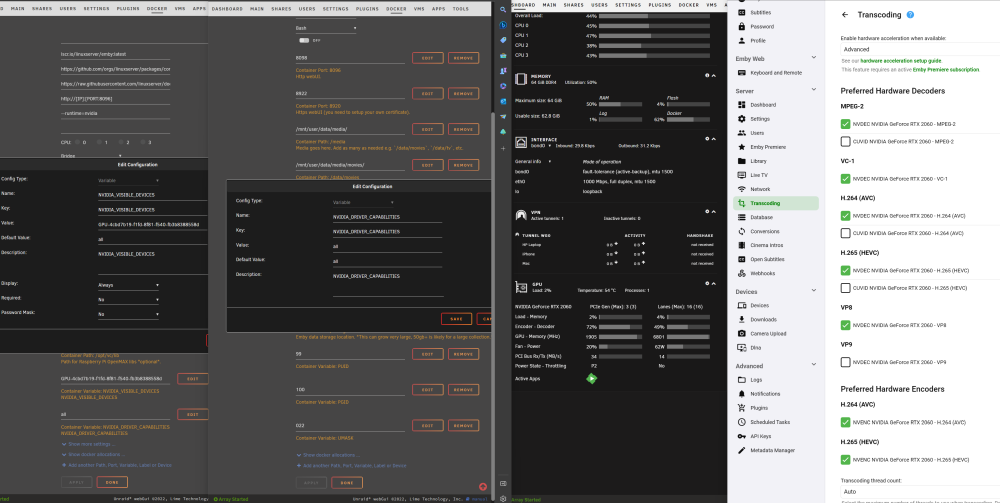Open the help icon next to Transcoding
The width and height of the screenshot is (1000, 503).
pyautogui.click(x=910, y=15)
